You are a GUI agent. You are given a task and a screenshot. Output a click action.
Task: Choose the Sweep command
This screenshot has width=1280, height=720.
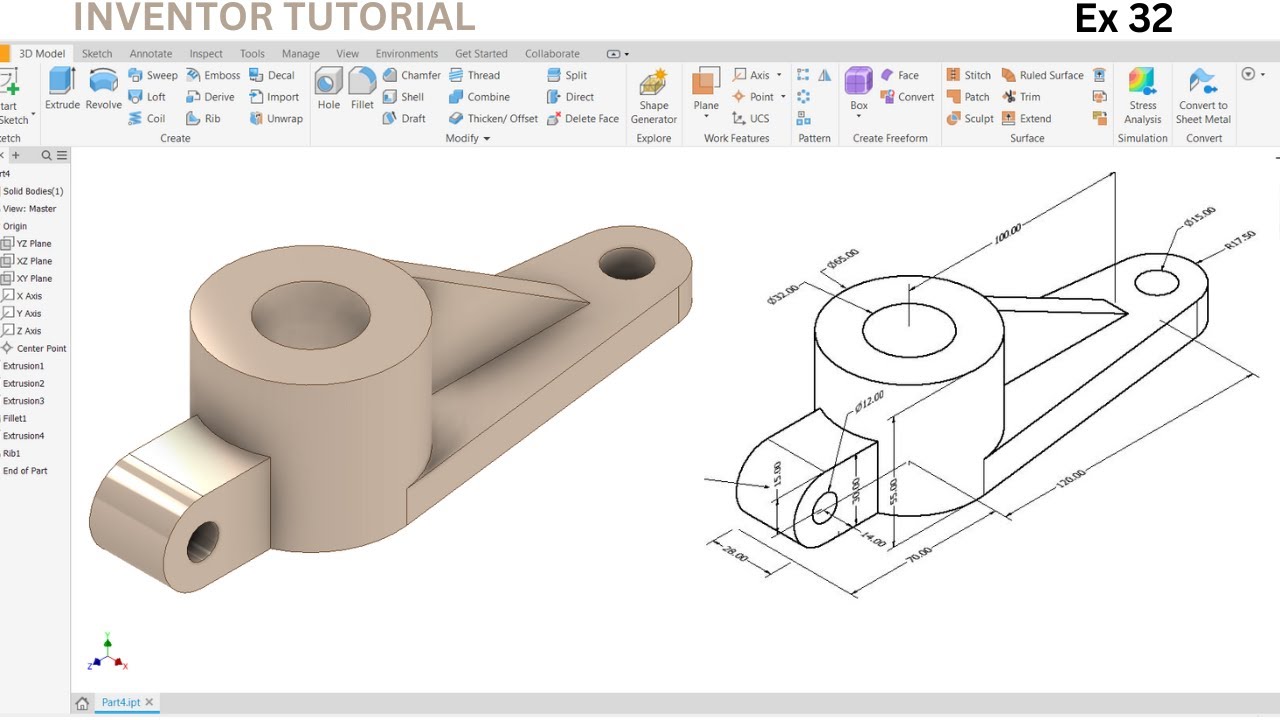tap(153, 75)
